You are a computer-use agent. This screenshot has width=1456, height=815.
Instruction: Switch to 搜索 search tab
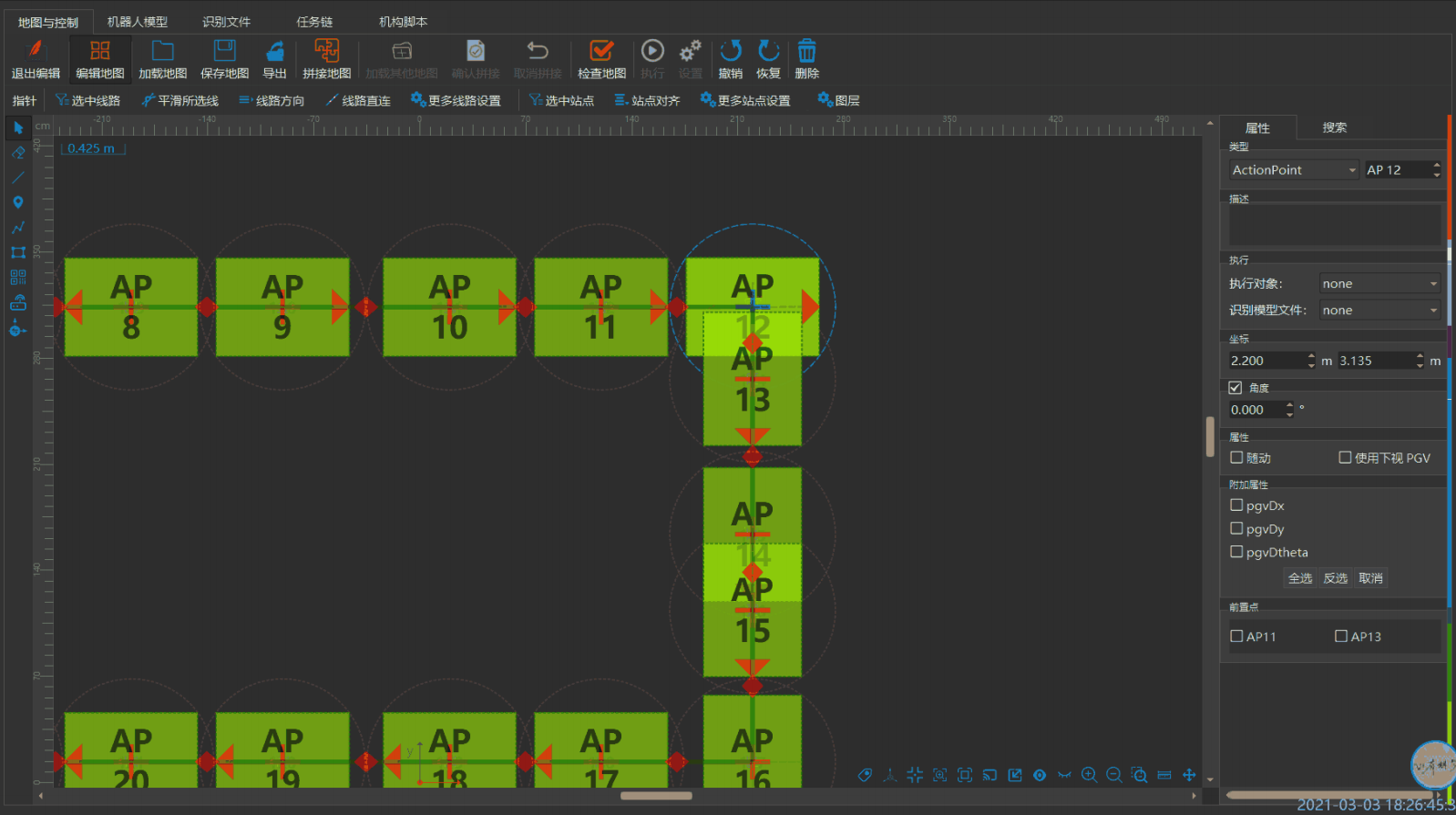[1335, 127]
